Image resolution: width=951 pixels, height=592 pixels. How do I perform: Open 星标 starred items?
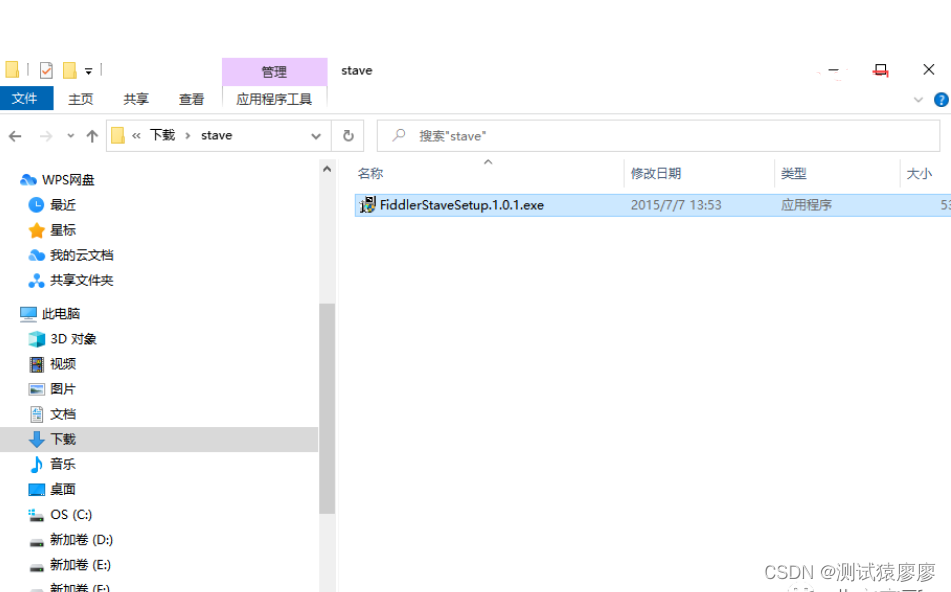click(62, 230)
